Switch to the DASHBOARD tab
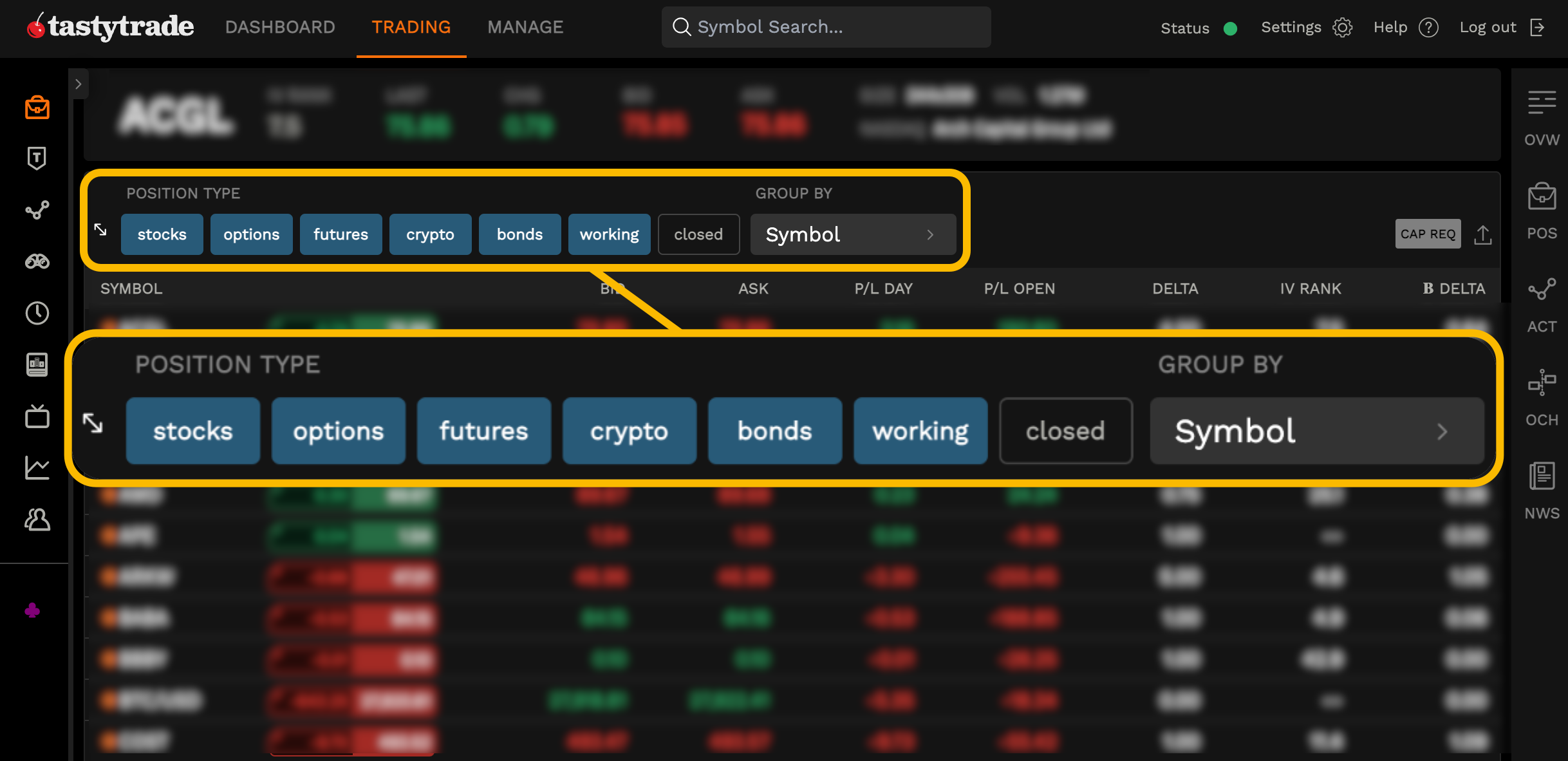This screenshot has width=1568, height=761. (x=280, y=27)
